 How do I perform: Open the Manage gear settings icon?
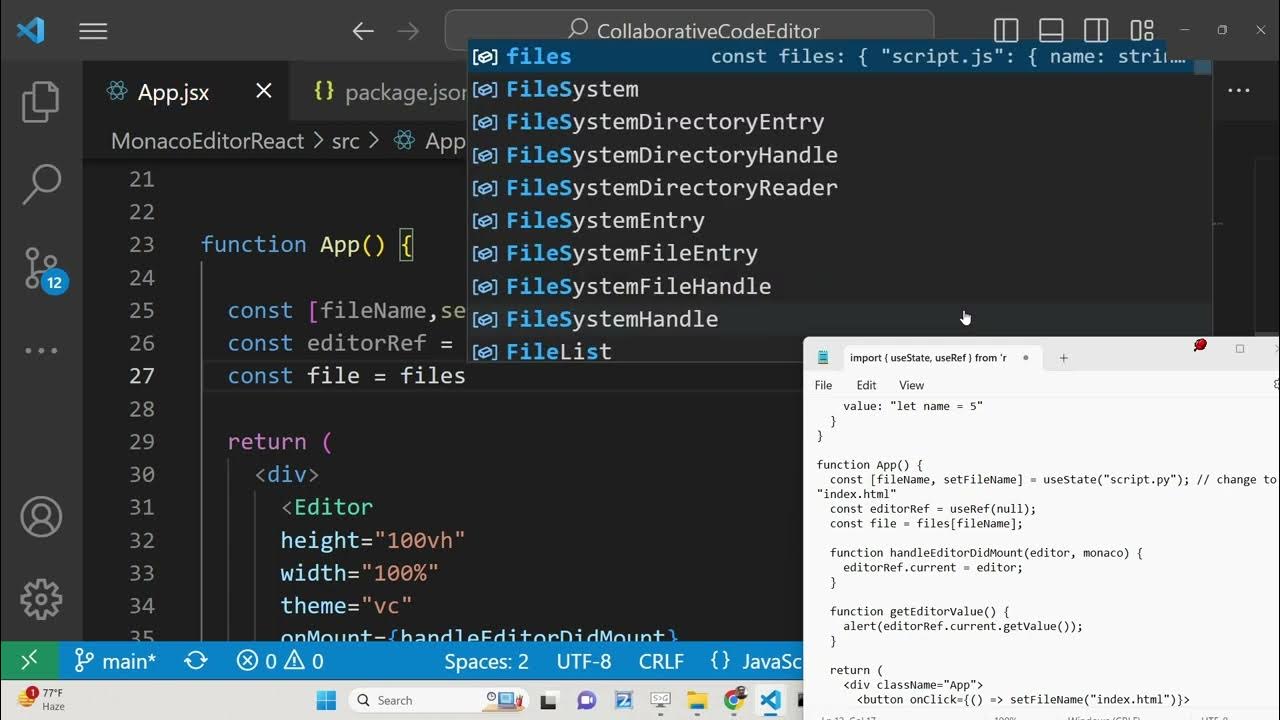coord(41,599)
